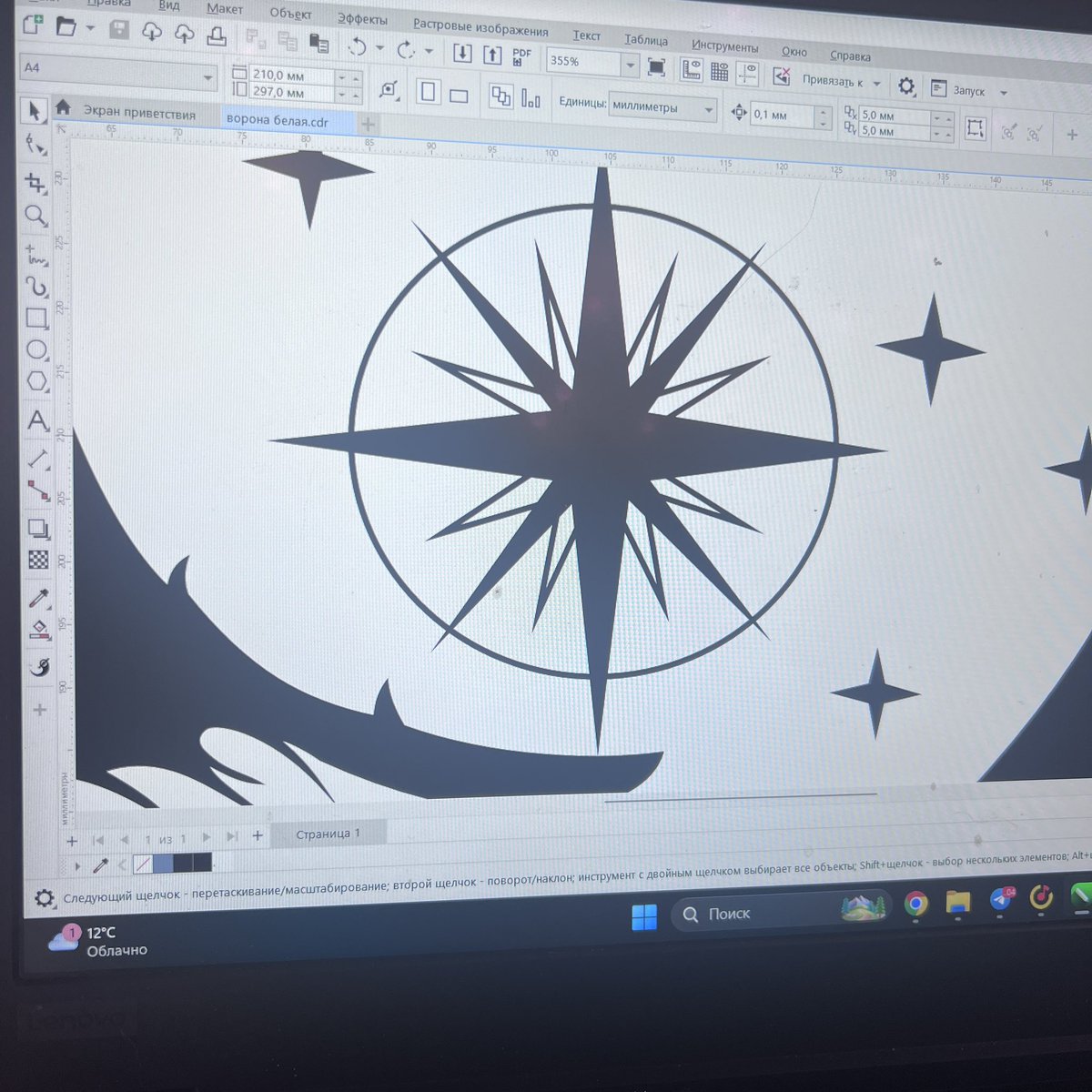Open the Объект menu
This screenshot has height=1092, width=1092.
(290, 14)
